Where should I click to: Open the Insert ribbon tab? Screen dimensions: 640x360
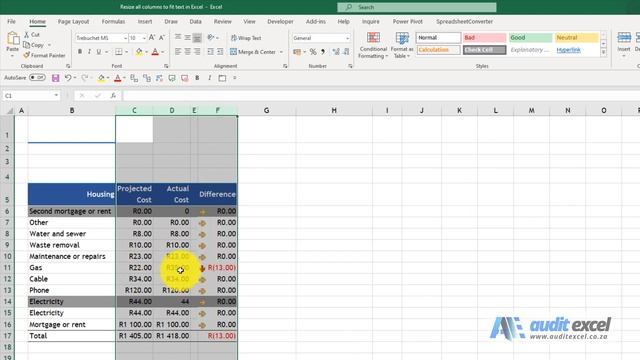pyautogui.click(x=145, y=22)
